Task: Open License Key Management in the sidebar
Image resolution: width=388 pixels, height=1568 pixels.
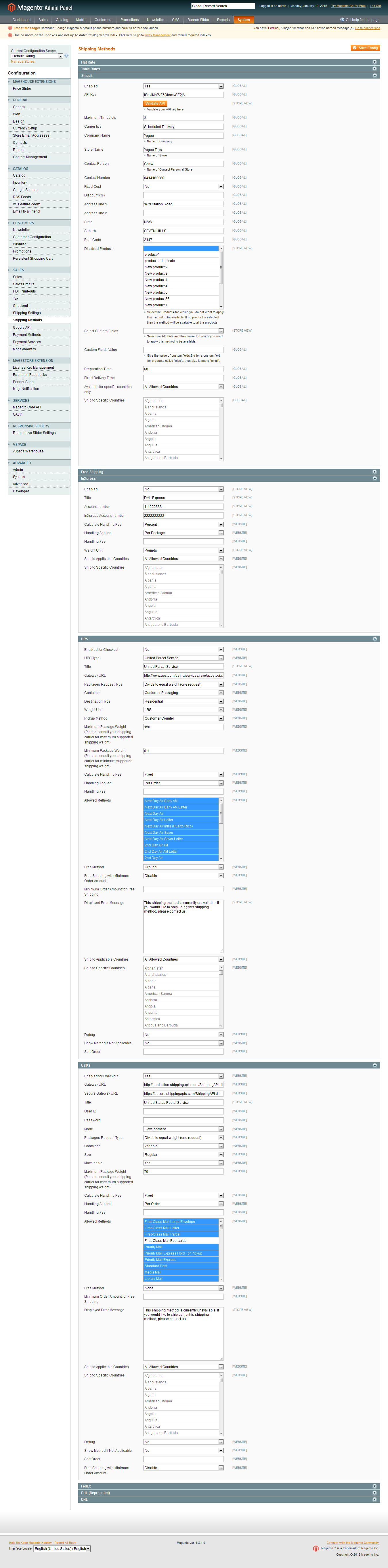Action: (33, 368)
